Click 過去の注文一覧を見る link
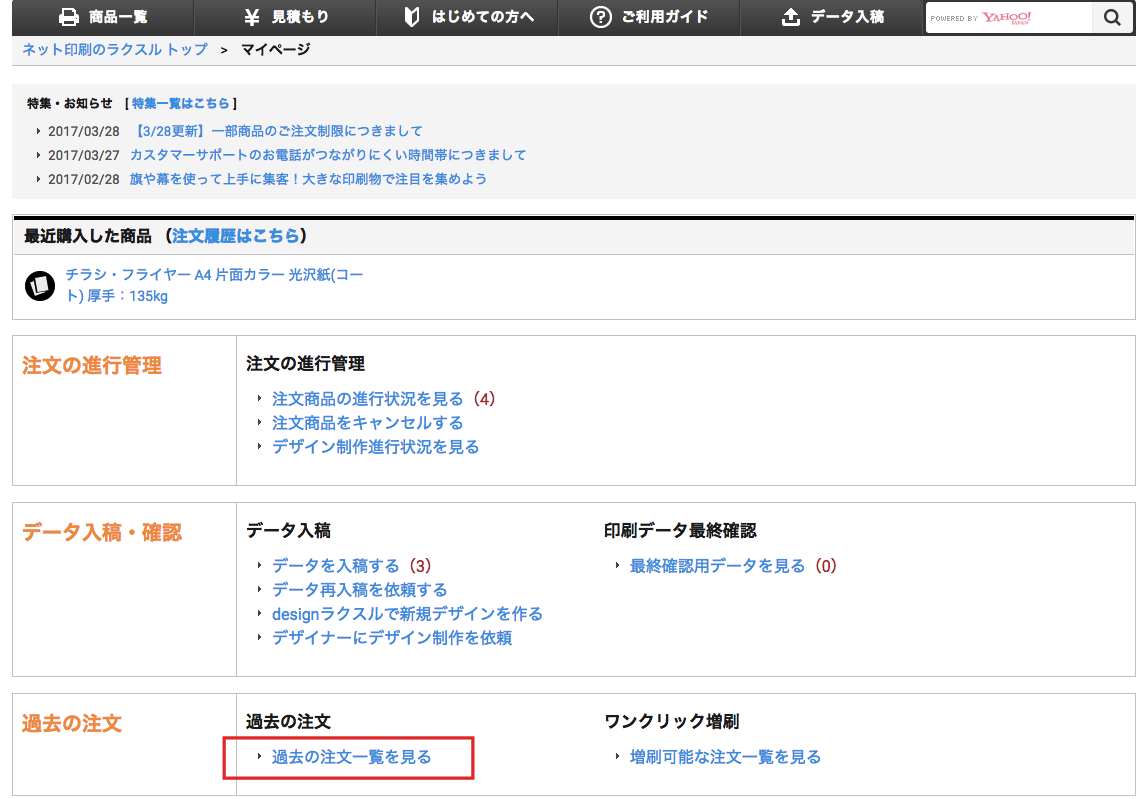Image resolution: width=1148 pixels, height=799 pixels. (x=351, y=757)
